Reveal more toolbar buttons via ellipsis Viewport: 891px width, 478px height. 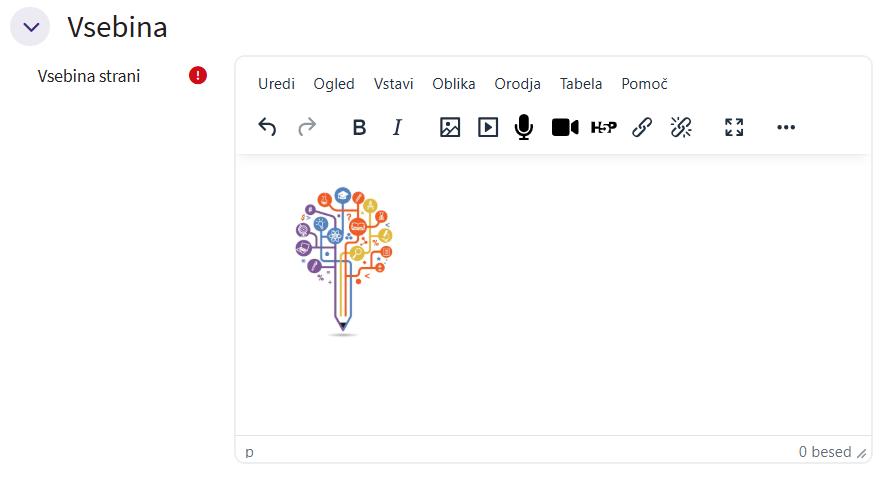click(786, 127)
